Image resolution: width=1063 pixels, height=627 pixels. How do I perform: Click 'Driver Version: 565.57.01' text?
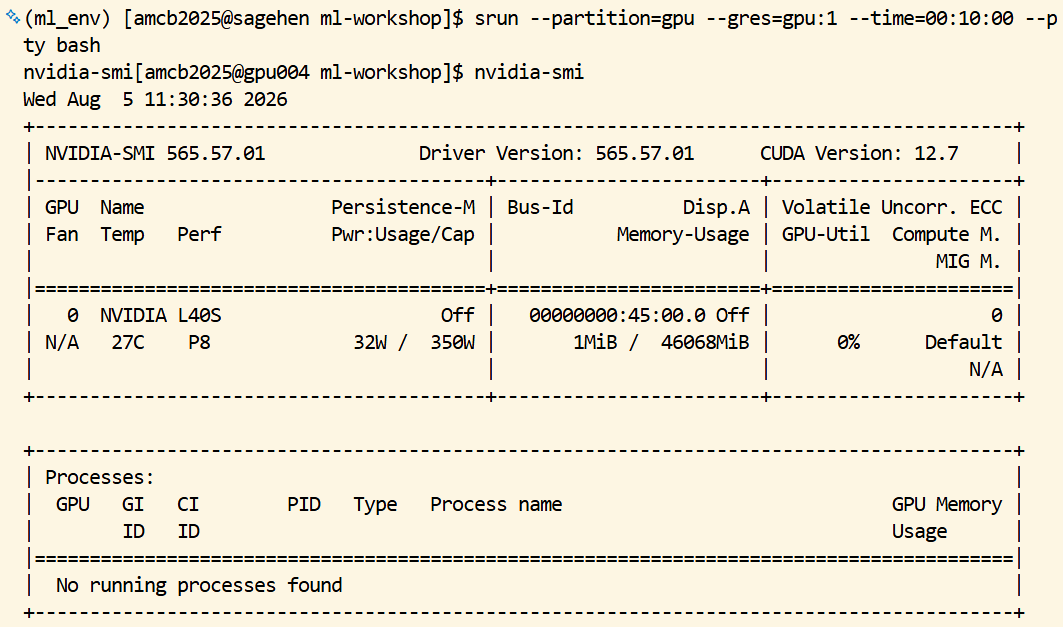556,154
